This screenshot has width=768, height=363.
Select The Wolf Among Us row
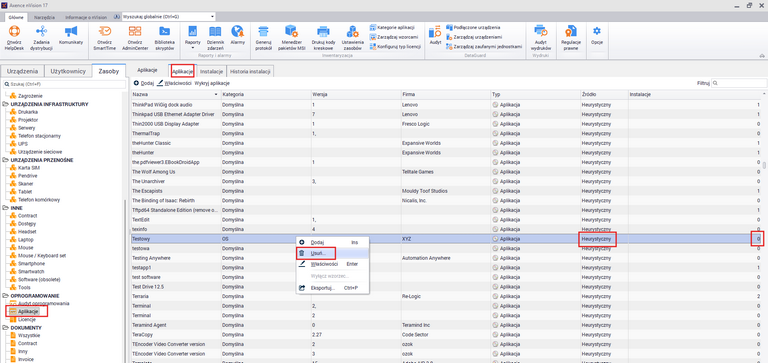click(x=446, y=172)
